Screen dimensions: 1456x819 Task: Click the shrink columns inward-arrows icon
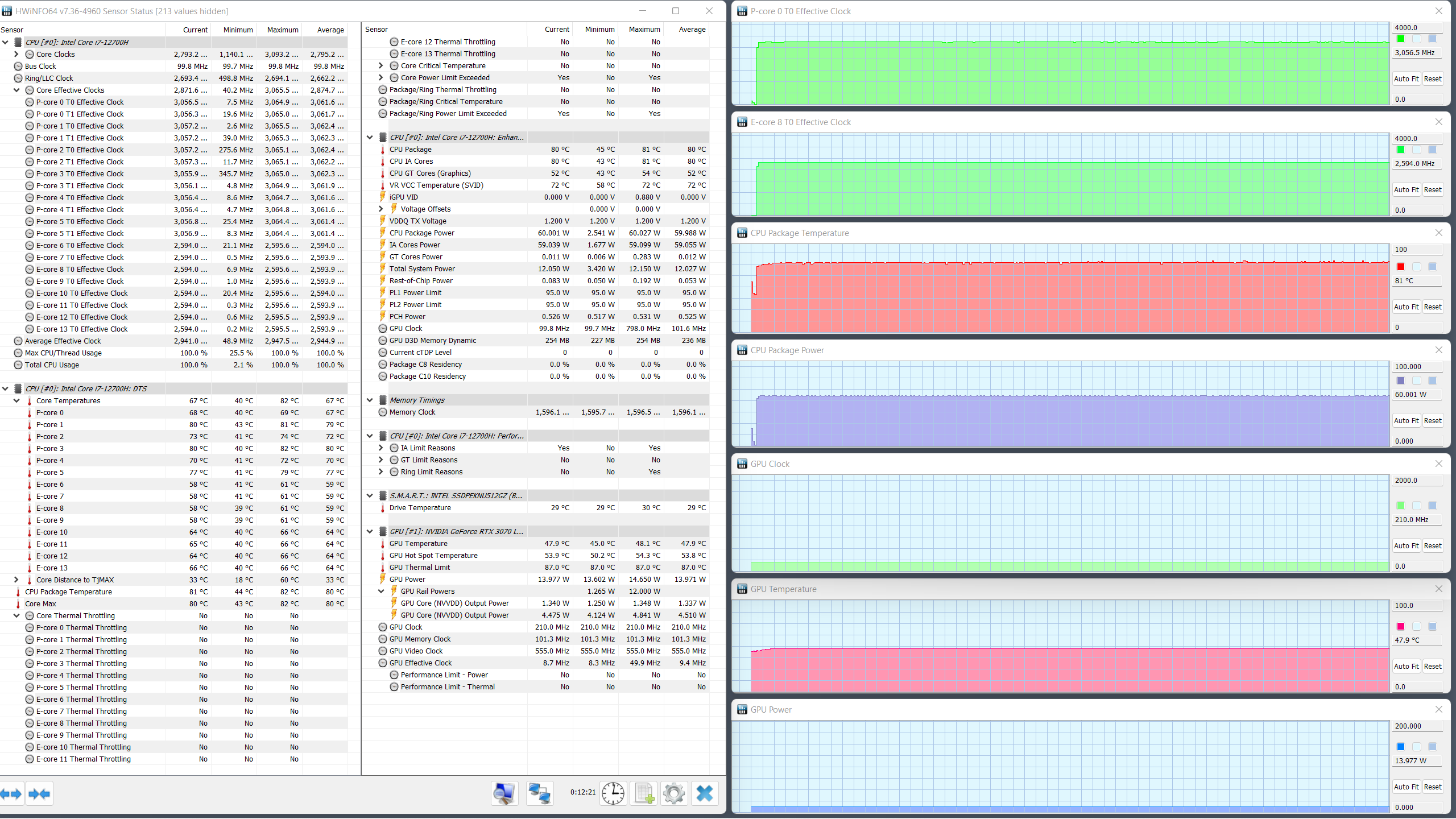click(39, 793)
